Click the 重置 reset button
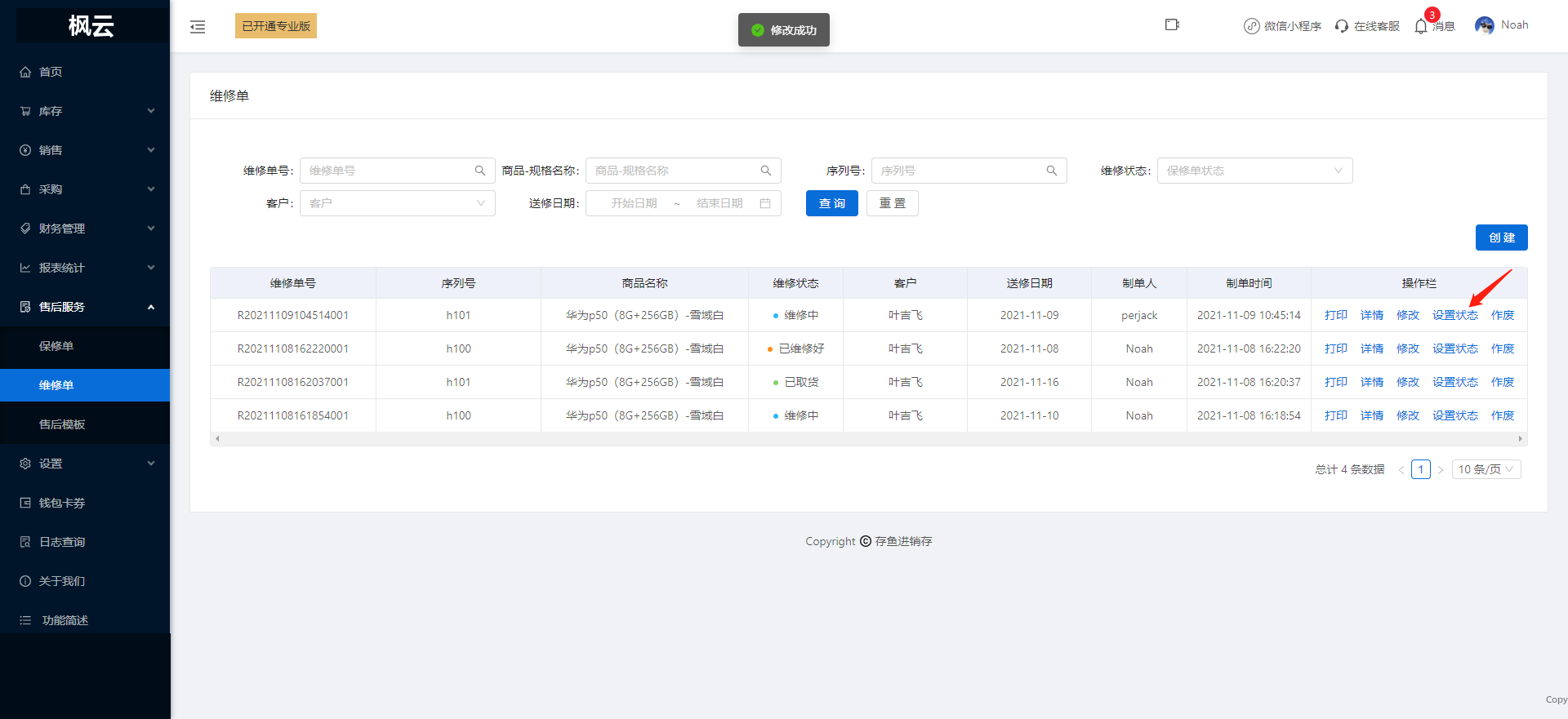This screenshot has height=719, width=1568. tap(893, 203)
